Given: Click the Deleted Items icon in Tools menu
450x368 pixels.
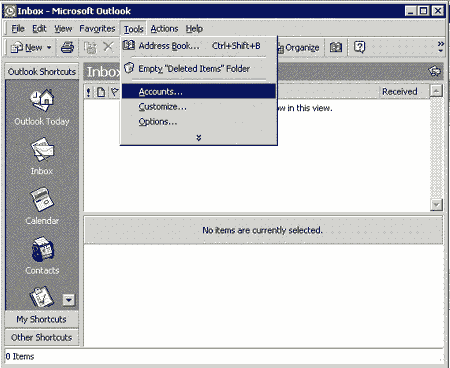Looking at the screenshot, I should click(129, 68).
